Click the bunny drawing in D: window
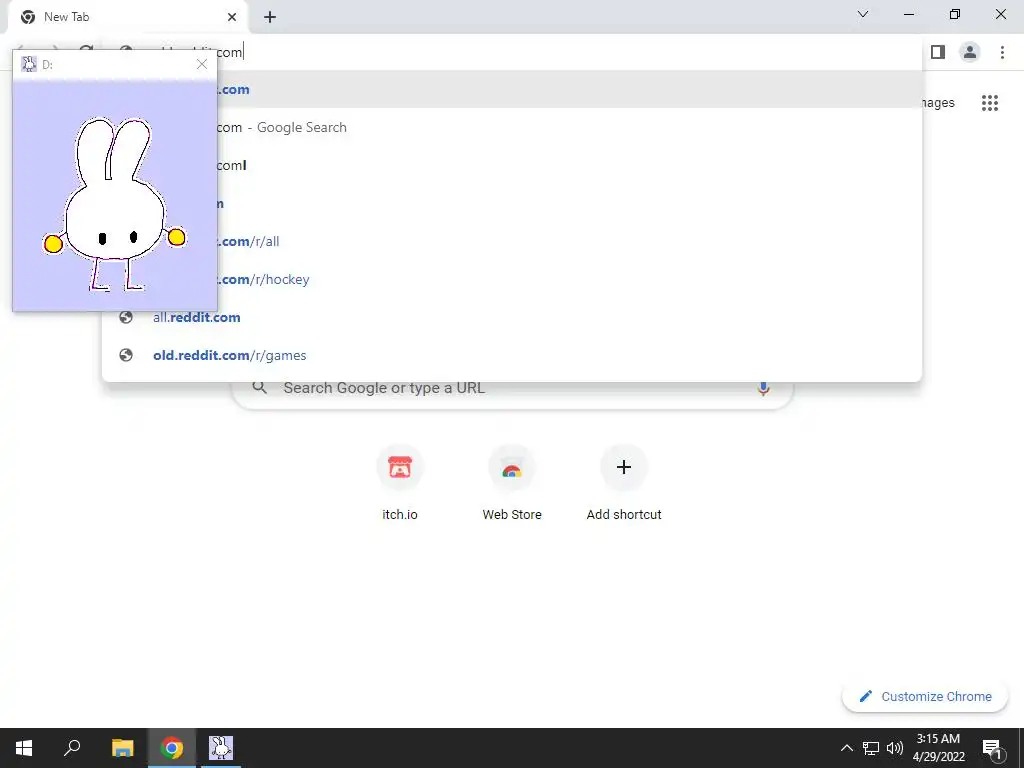1024x768 pixels. tap(114, 204)
